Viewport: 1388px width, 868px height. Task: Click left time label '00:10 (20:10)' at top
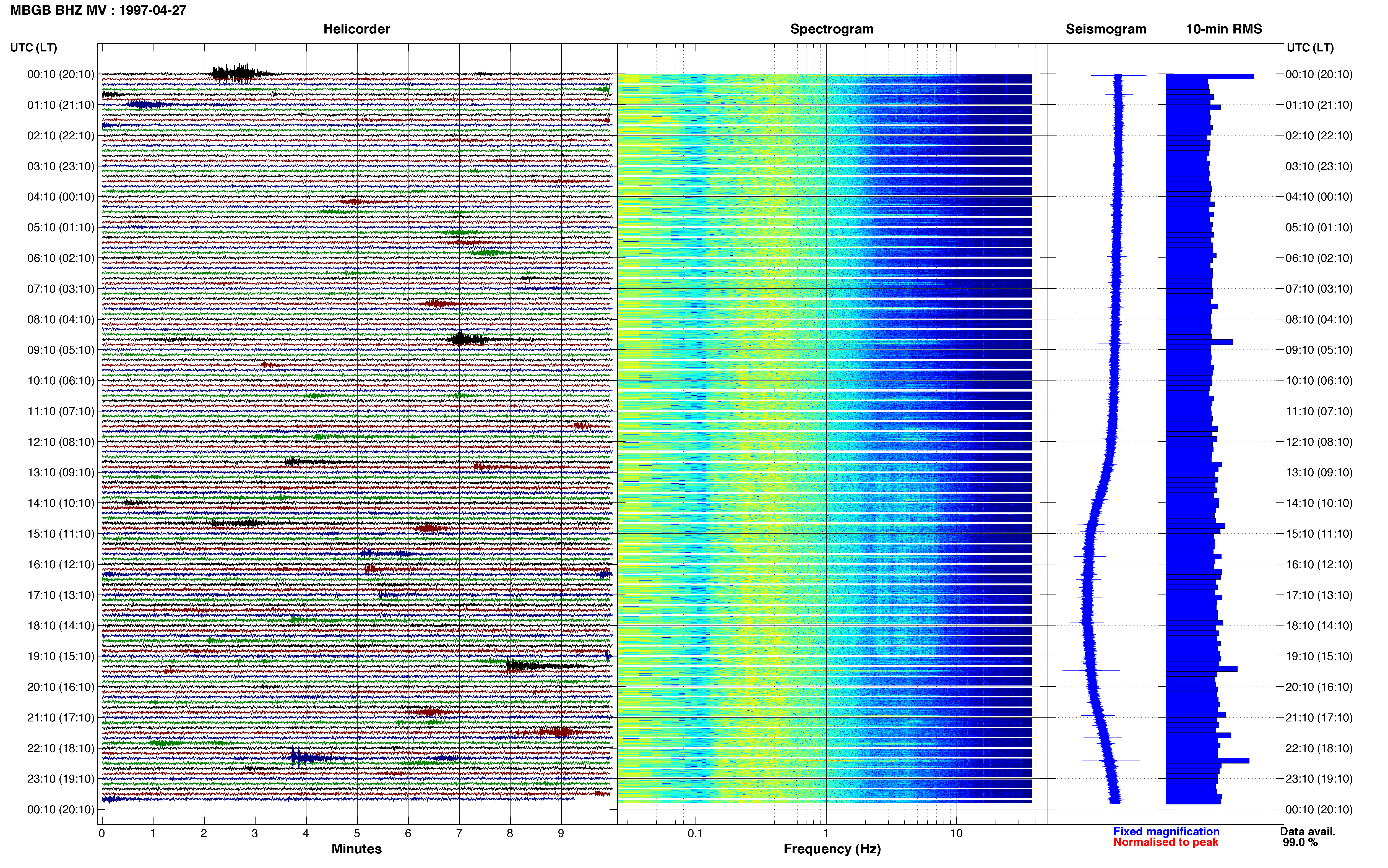tap(60, 74)
